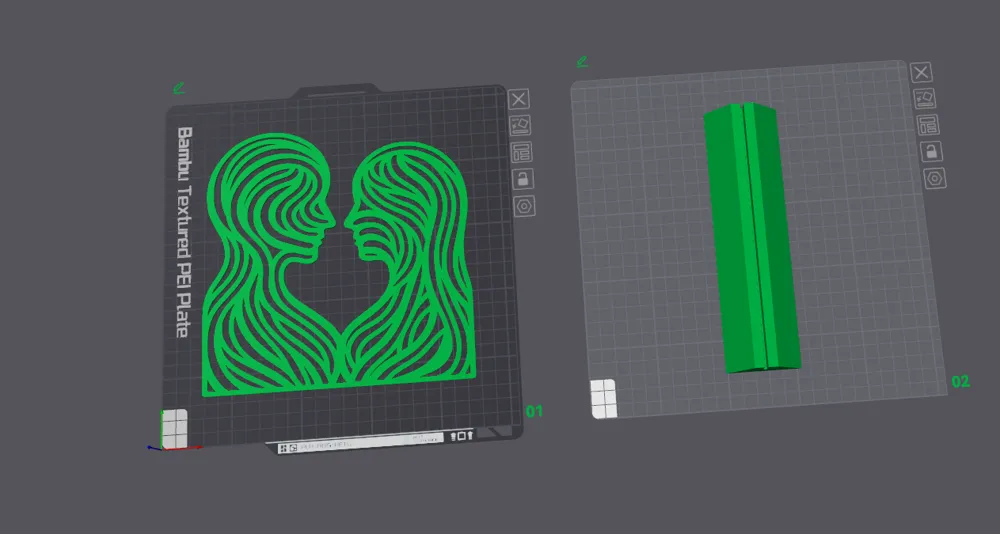
Task: Open plate 01 settings hexagon icon
Action: (524, 207)
